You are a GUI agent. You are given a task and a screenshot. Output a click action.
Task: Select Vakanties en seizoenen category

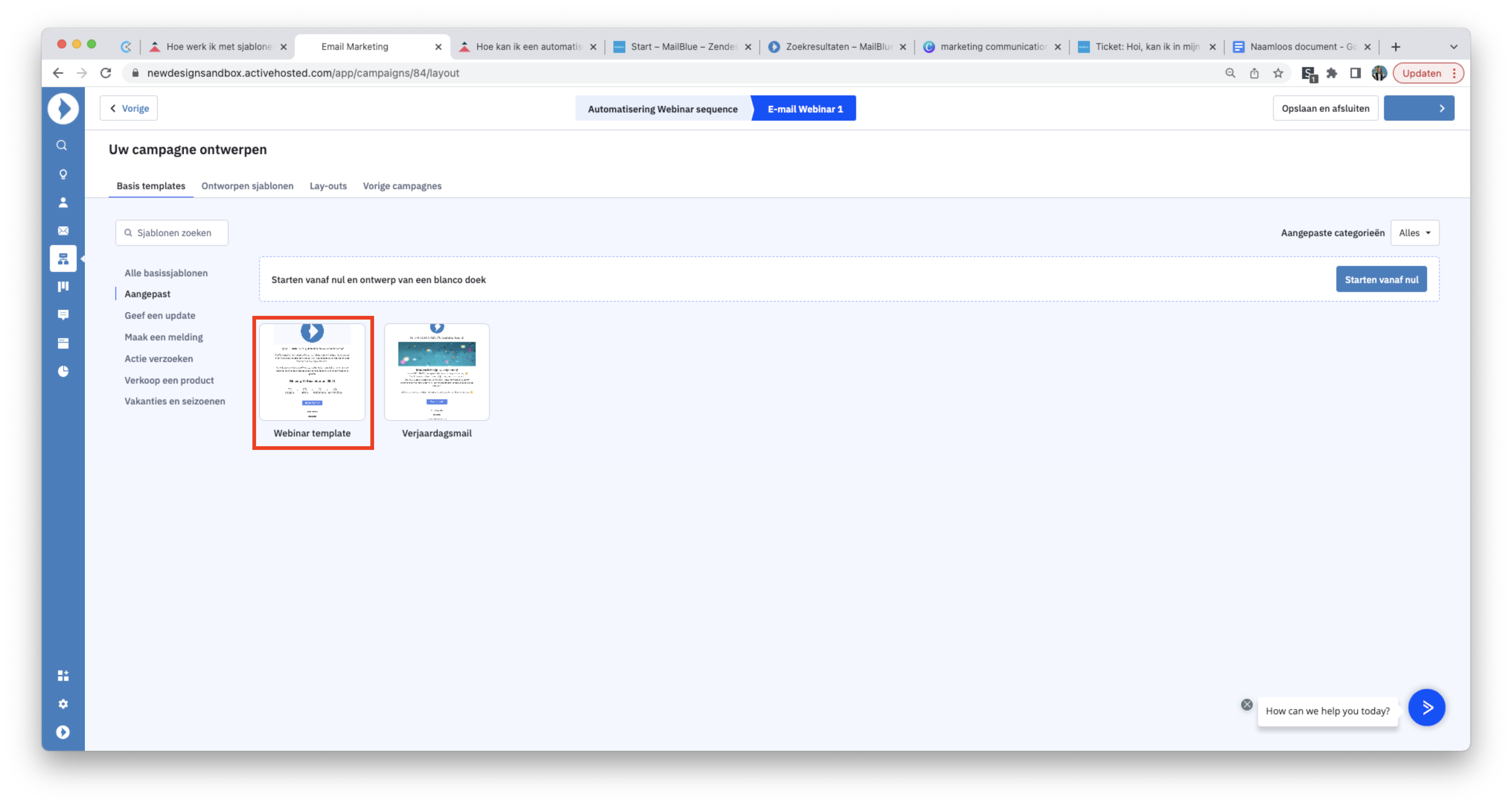(174, 401)
